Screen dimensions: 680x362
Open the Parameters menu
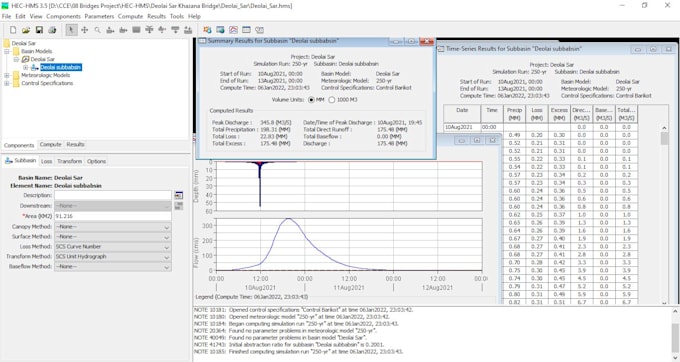pos(99,16)
